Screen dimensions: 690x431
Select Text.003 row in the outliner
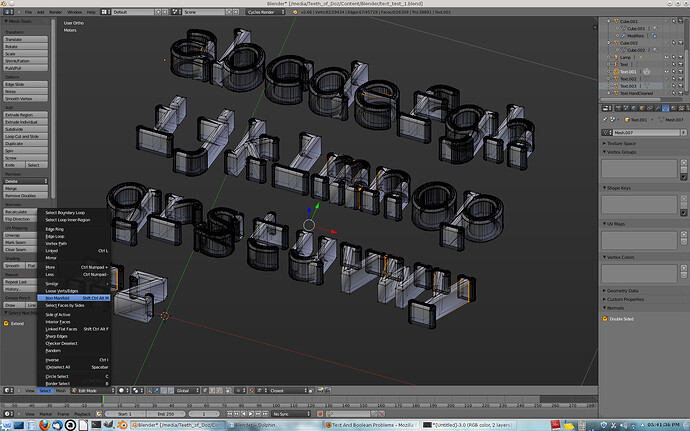(632, 86)
